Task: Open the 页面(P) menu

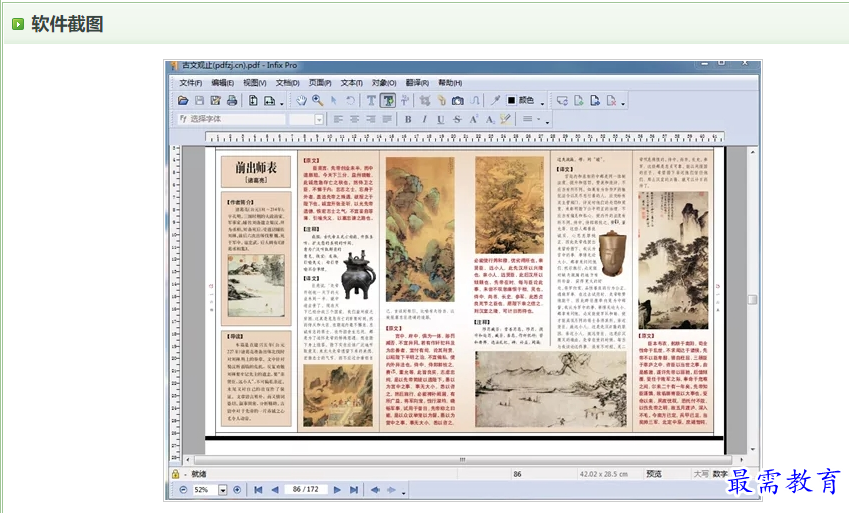Action: (x=320, y=83)
